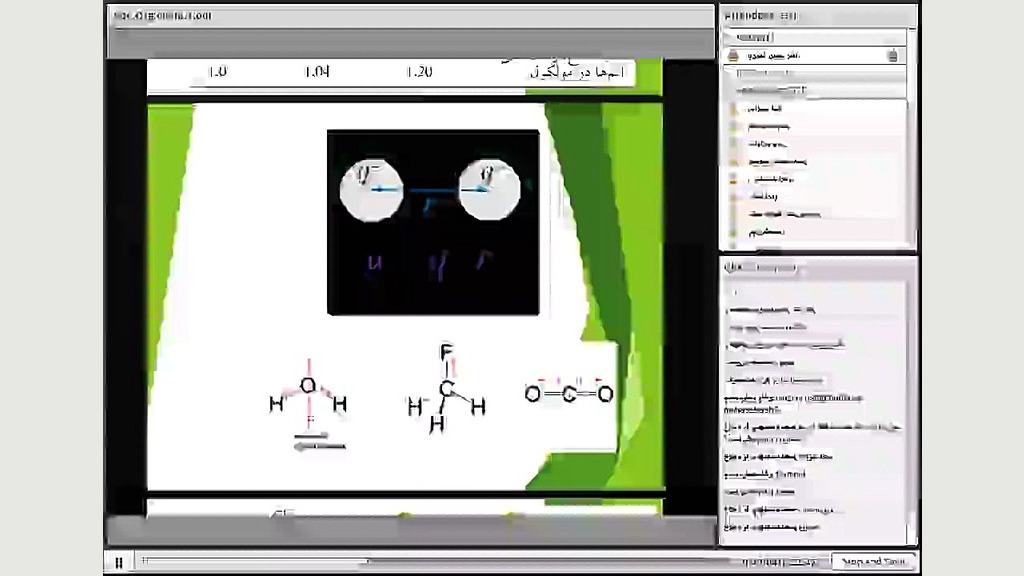
Task: Click the value 1.0 in the table
Action: click(217, 72)
